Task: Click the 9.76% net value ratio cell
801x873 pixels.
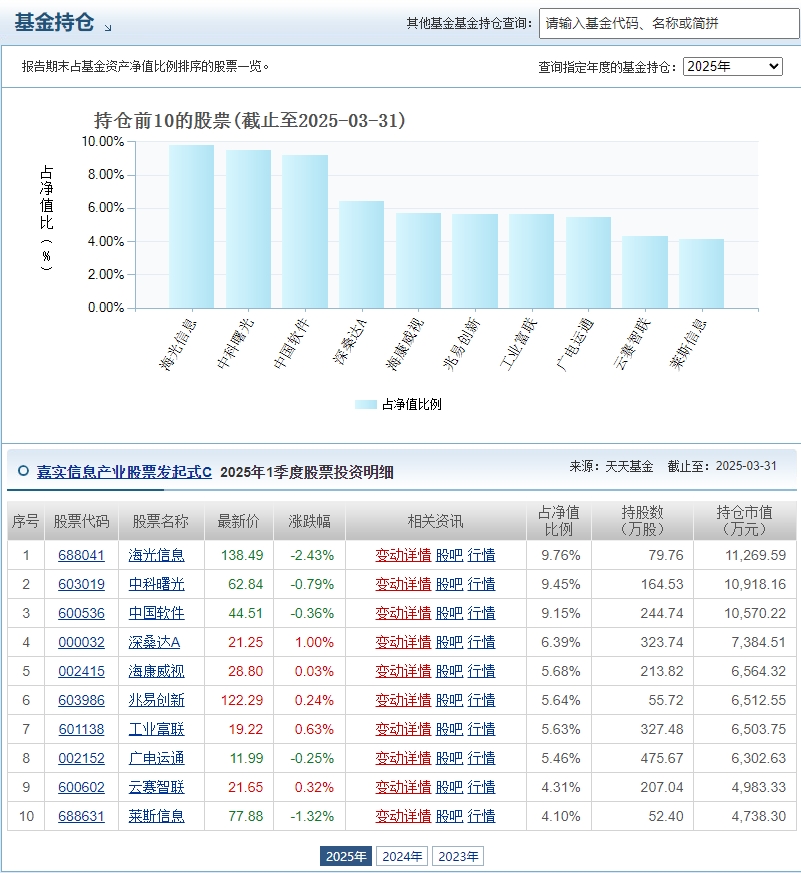Action: (x=561, y=555)
